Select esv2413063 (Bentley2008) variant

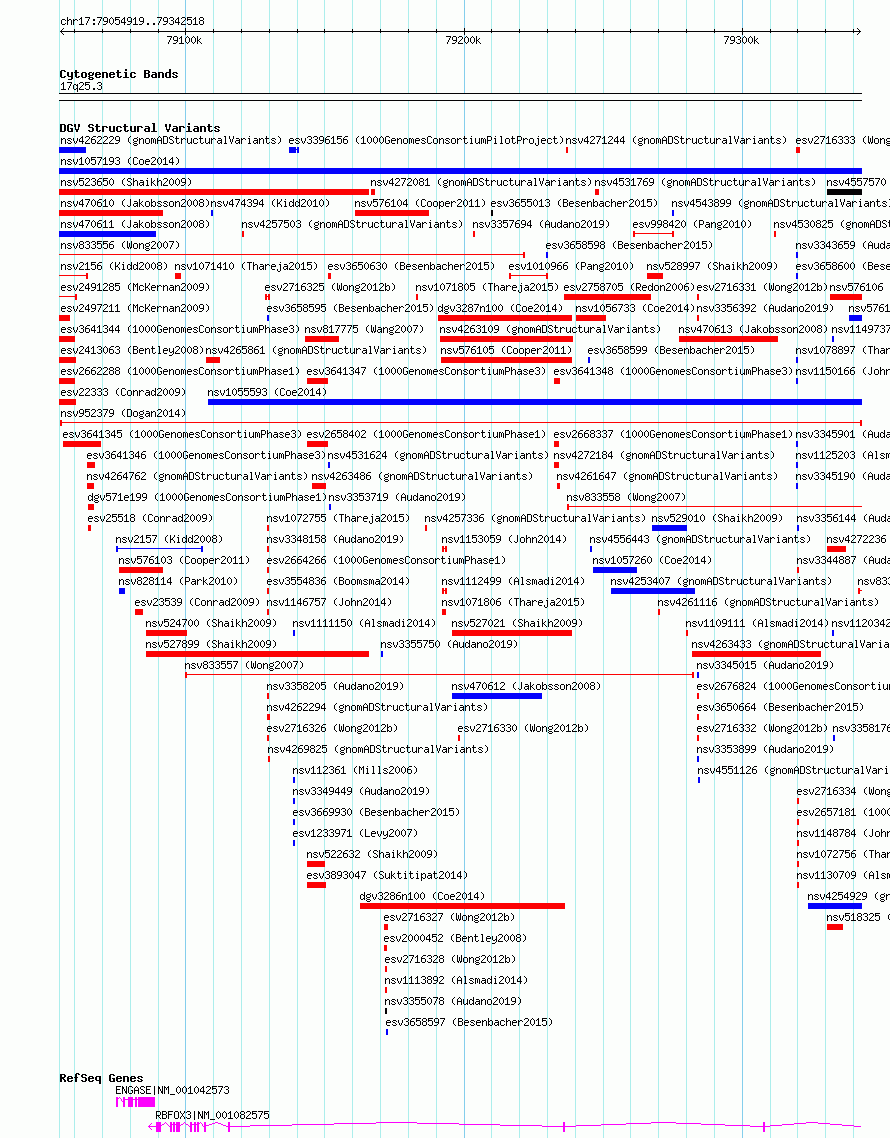(x=132, y=351)
